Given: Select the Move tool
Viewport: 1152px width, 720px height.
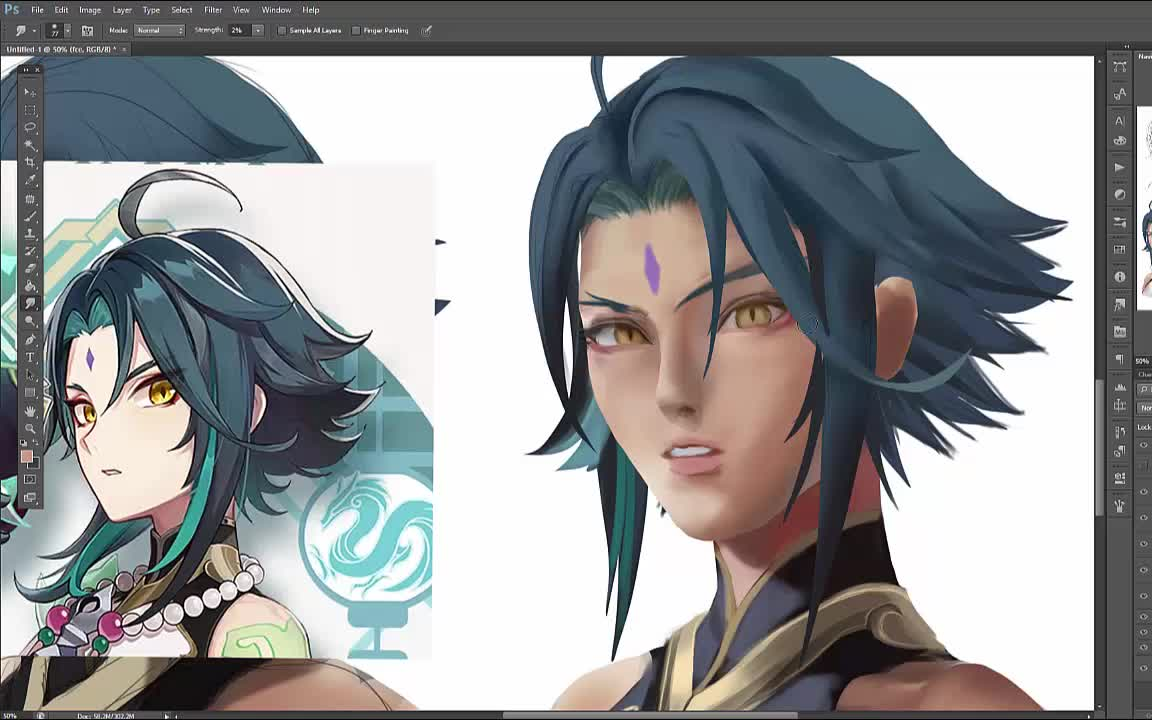Looking at the screenshot, I should 30,93.
